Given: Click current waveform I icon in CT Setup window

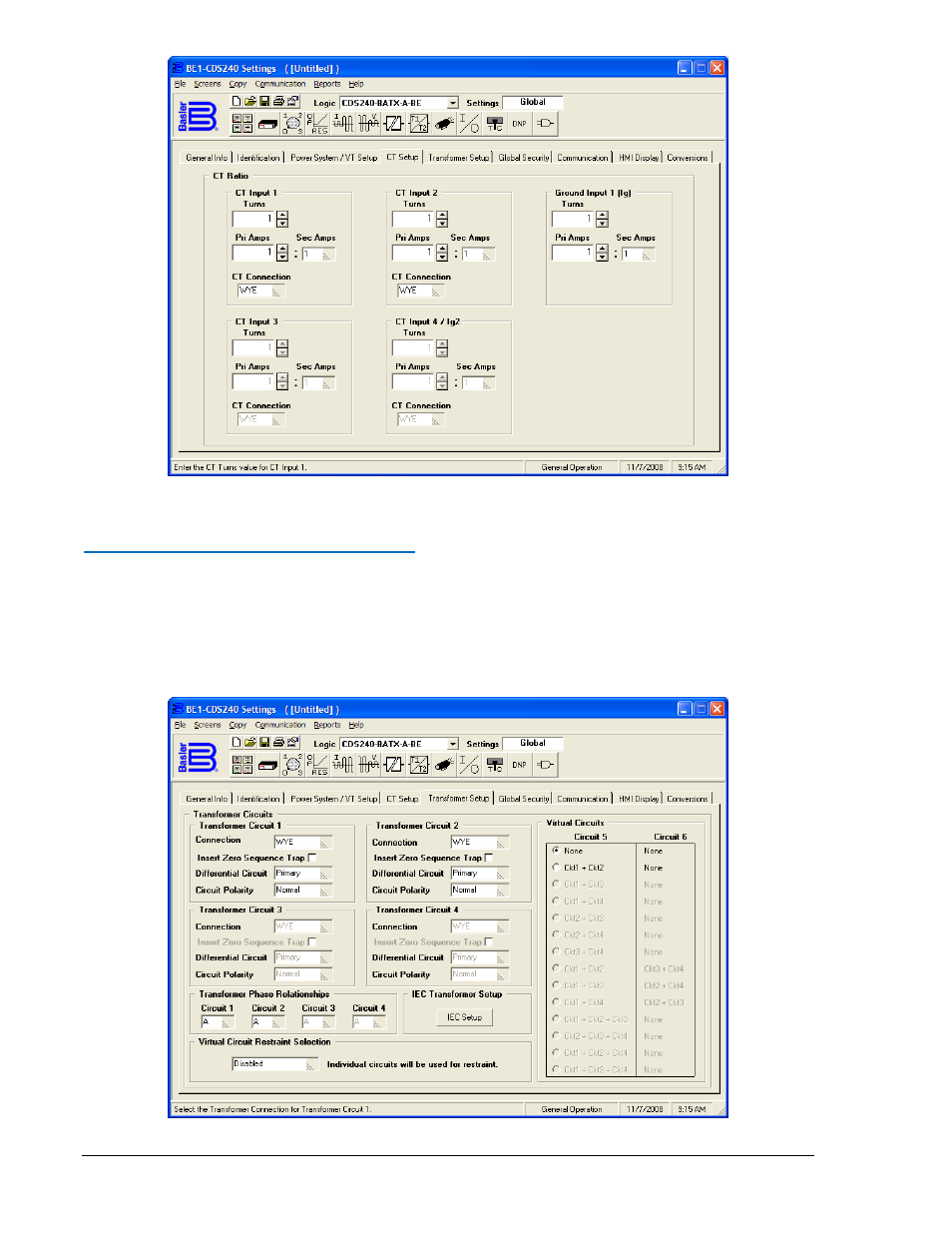Looking at the screenshot, I should (343, 124).
